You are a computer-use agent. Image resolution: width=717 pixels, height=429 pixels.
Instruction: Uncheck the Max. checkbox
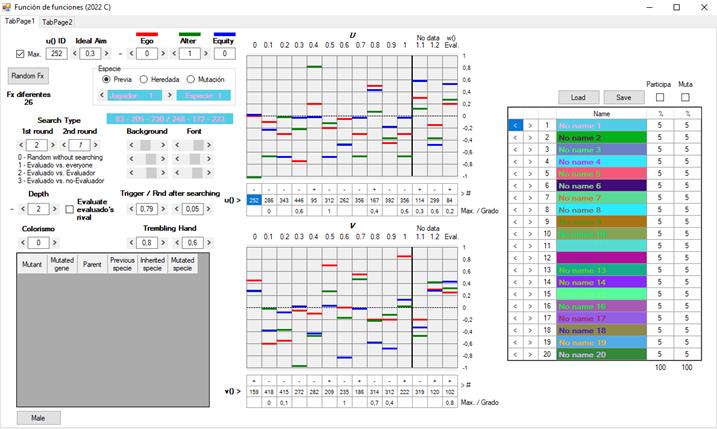click(22, 54)
